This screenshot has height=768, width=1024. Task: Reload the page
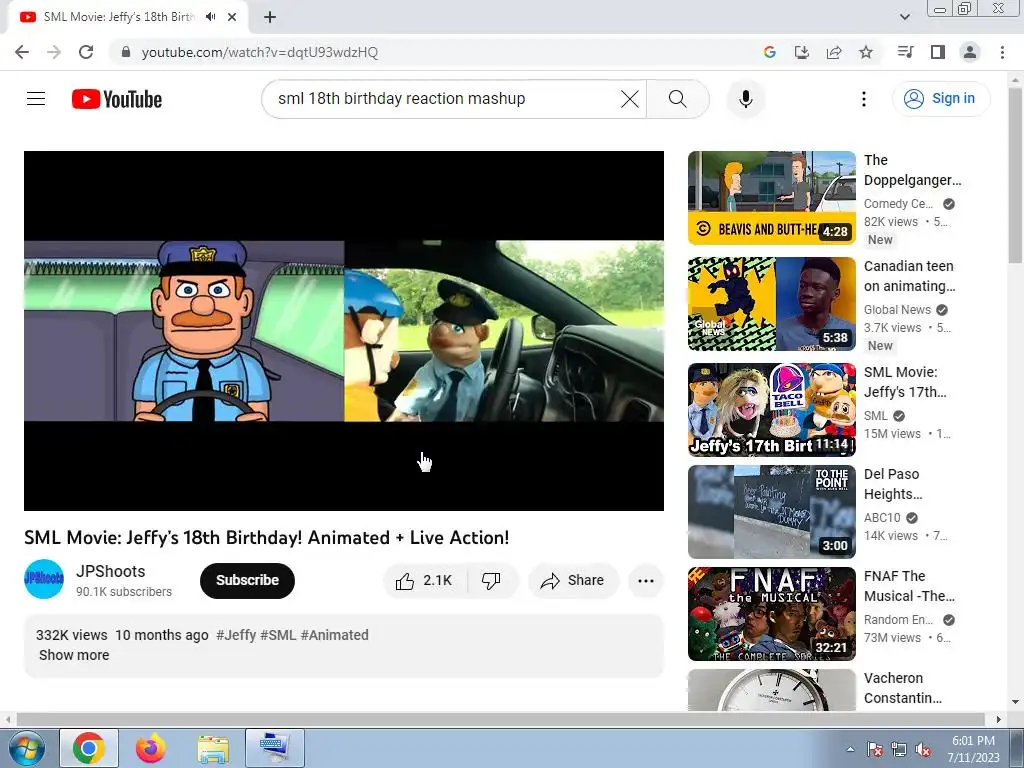coord(86,52)
